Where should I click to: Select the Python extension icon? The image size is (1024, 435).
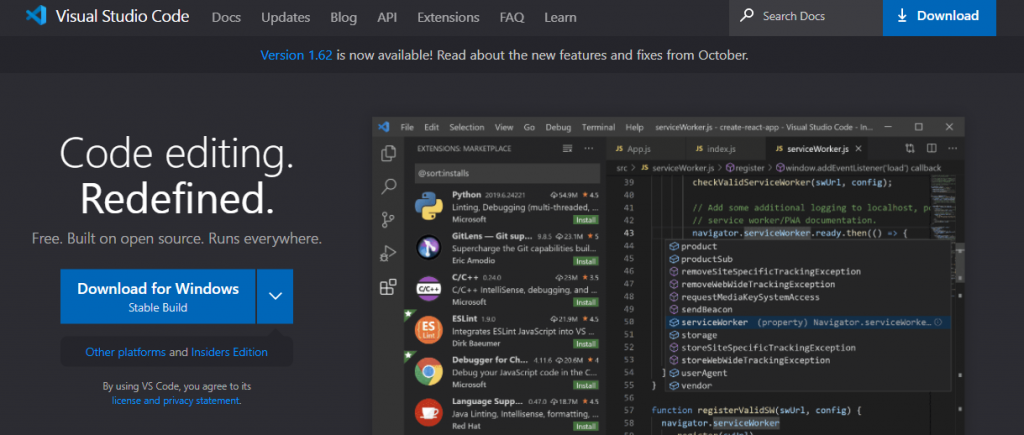pyautogui.click(x=429, y=207)
